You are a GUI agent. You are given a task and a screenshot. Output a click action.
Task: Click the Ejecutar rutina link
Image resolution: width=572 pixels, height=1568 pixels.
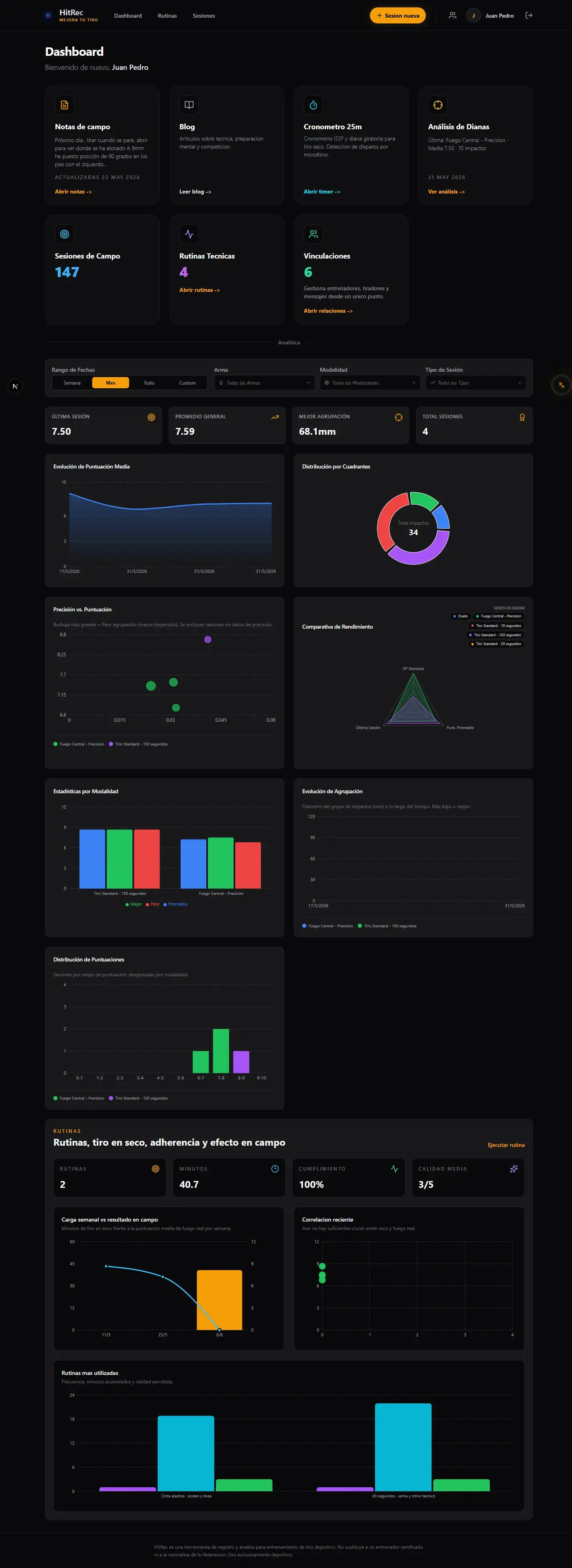pyautogui.click(x=506, y=1145)
